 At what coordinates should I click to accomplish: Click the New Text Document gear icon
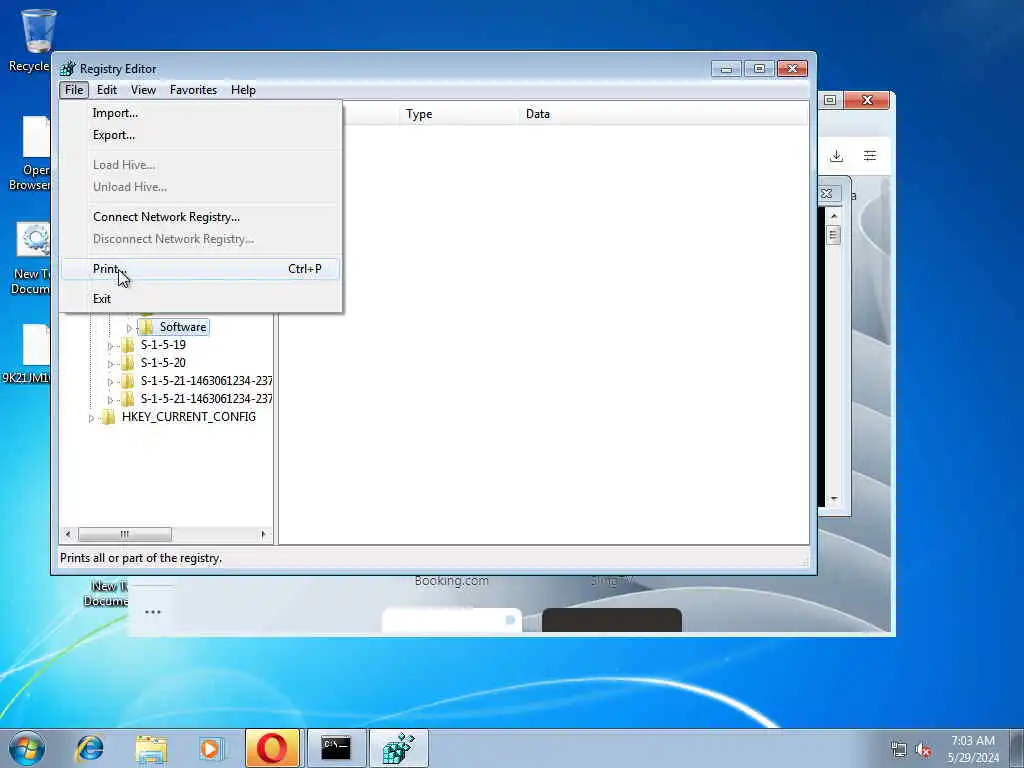33,240
